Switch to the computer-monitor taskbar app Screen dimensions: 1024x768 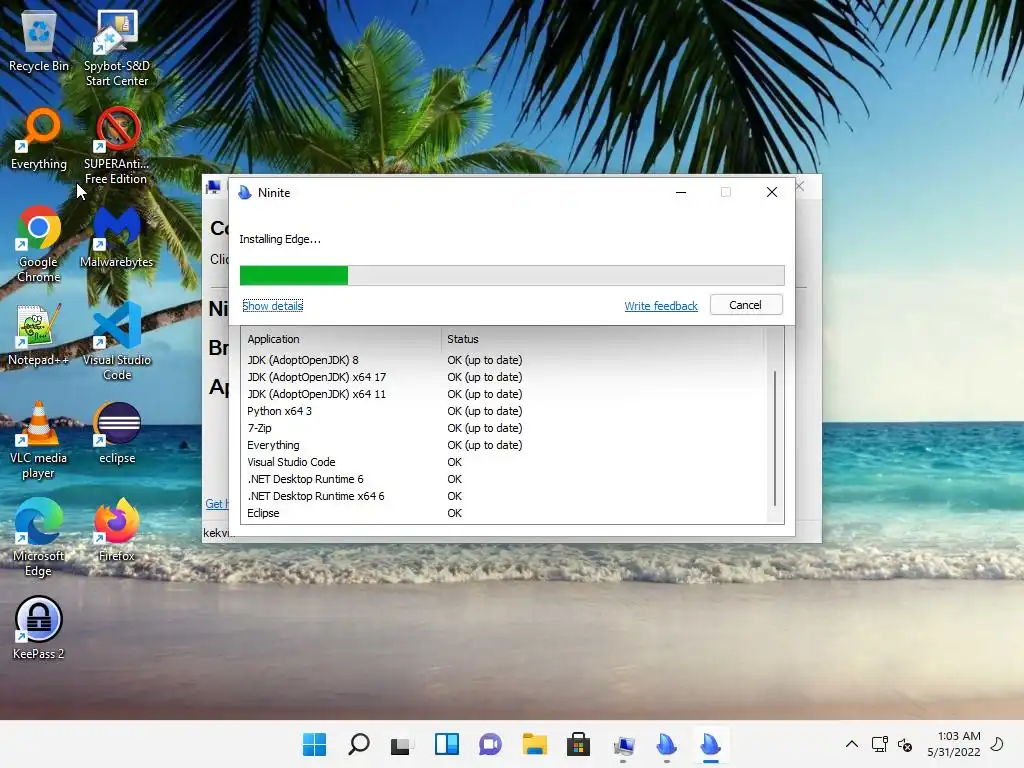(624, 744)
